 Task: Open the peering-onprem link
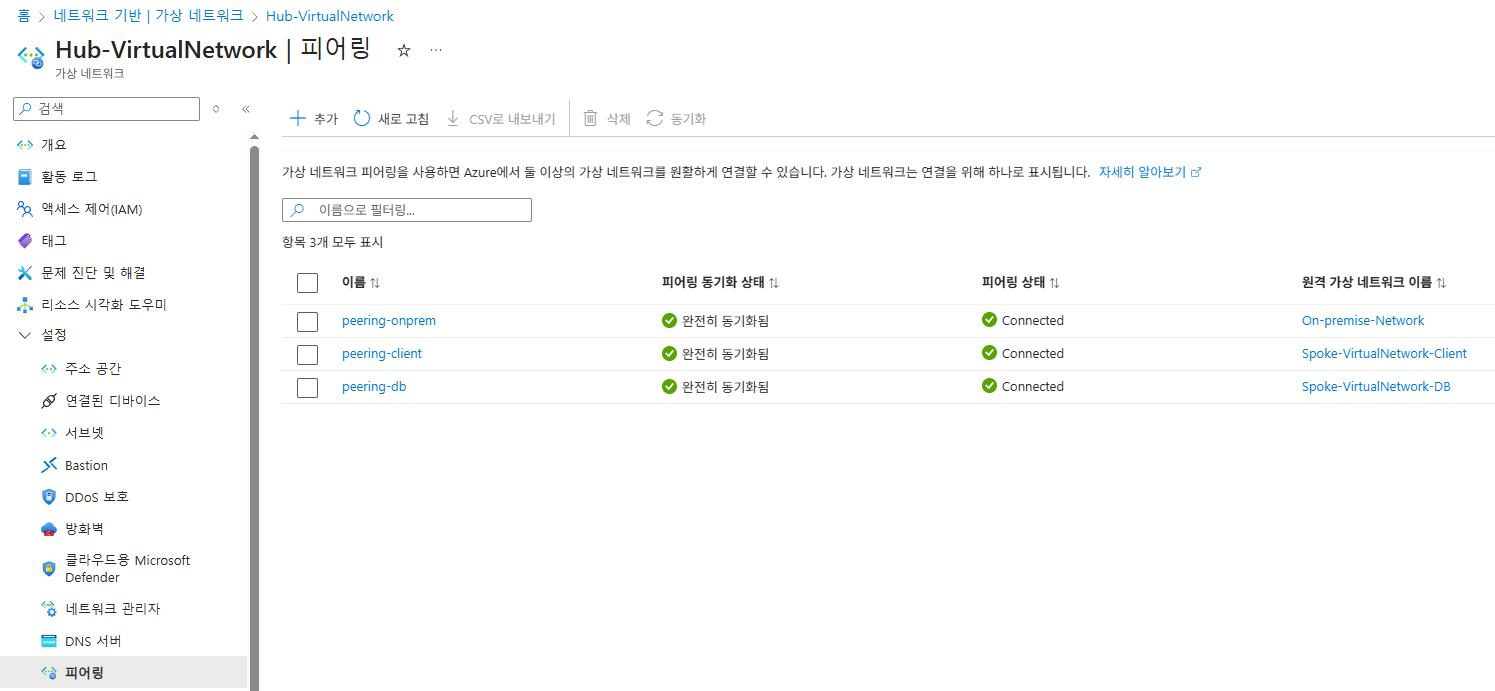point(389,321)
